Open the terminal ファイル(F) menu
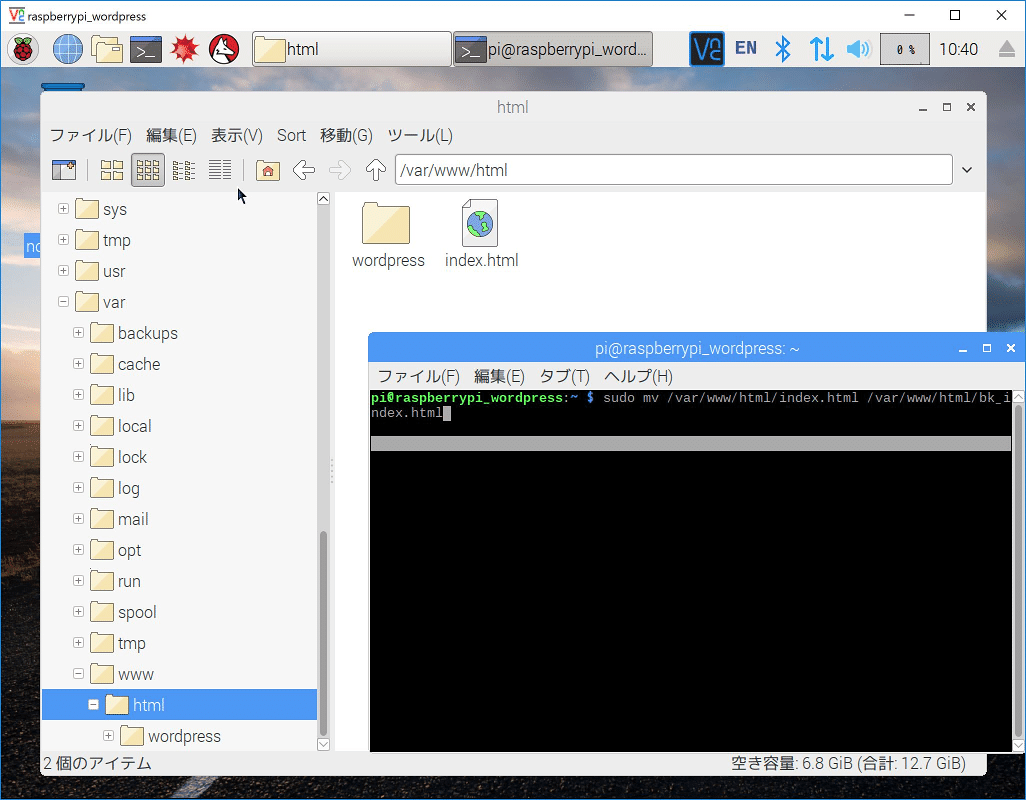Viewport: 1026px width, 800px height. point(419,376)
